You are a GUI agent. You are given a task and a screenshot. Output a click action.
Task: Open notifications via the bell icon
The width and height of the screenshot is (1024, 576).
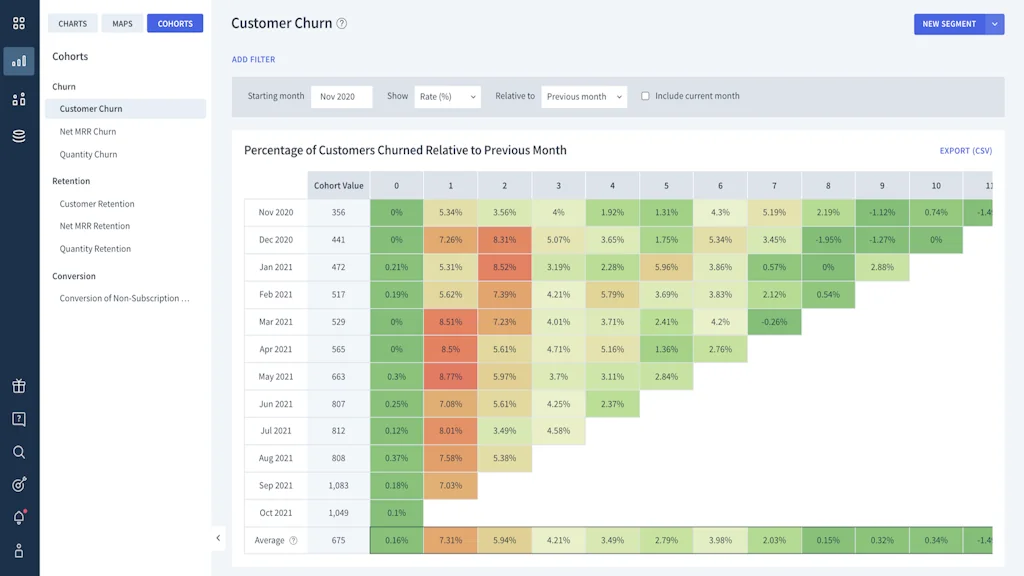click(x=18, y=517)
